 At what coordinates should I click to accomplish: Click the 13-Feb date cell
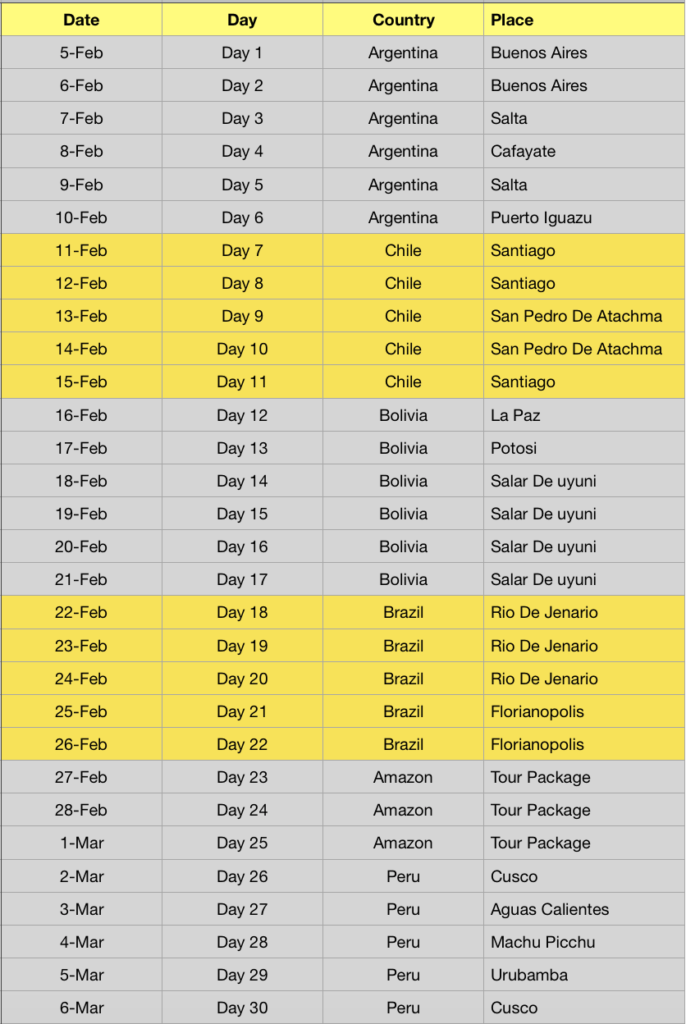[81, 316]
